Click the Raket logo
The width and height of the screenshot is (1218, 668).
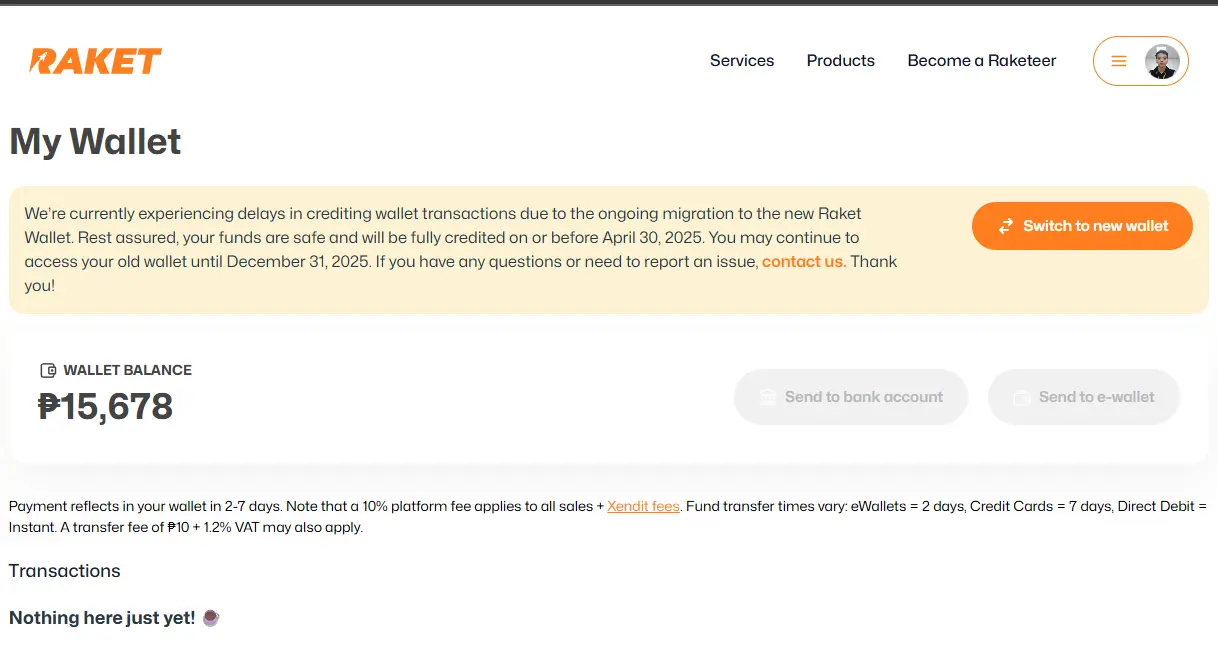96,61
